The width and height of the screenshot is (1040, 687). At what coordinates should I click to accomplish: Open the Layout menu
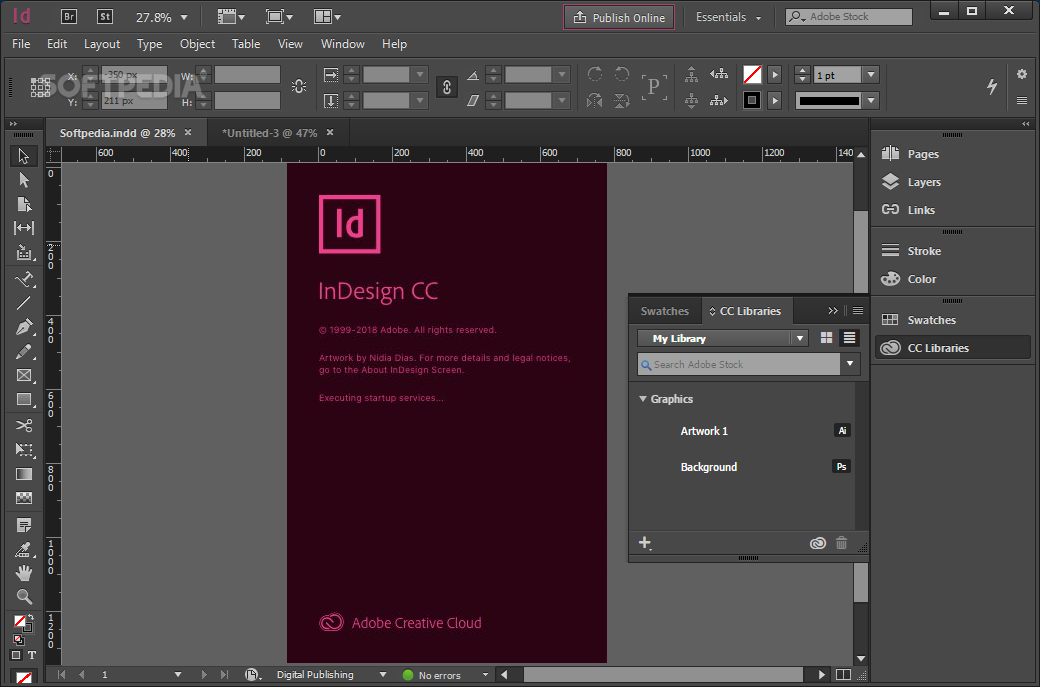pos(102,44)
